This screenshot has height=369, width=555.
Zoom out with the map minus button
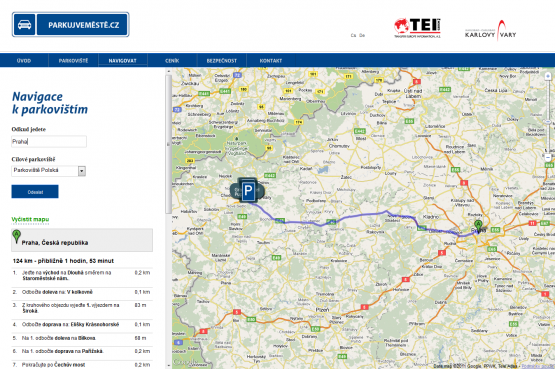pos(548,157)
